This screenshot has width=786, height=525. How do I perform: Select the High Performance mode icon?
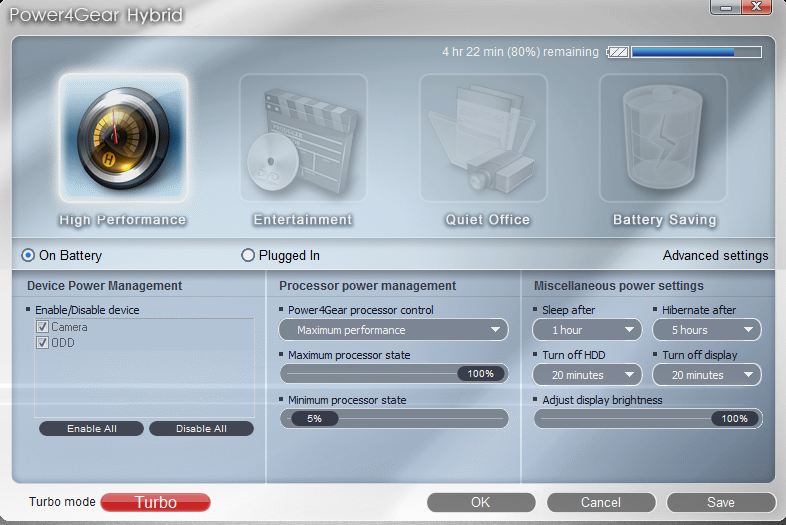tap(123, 137)
